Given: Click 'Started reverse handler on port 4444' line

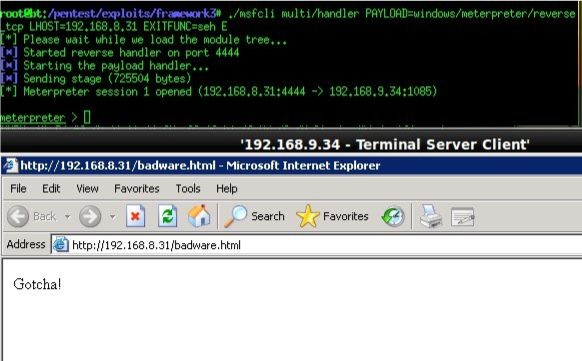Looking at the screenshot, I should [120, 52].
